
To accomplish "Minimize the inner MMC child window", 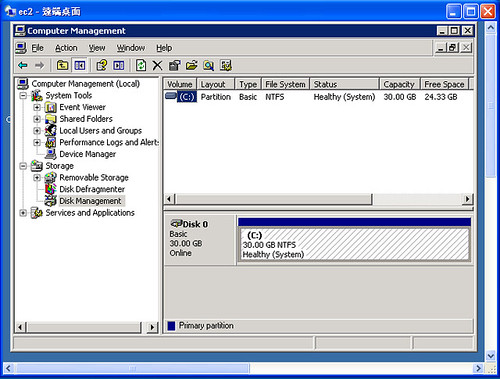I will (x=441, y=48).
